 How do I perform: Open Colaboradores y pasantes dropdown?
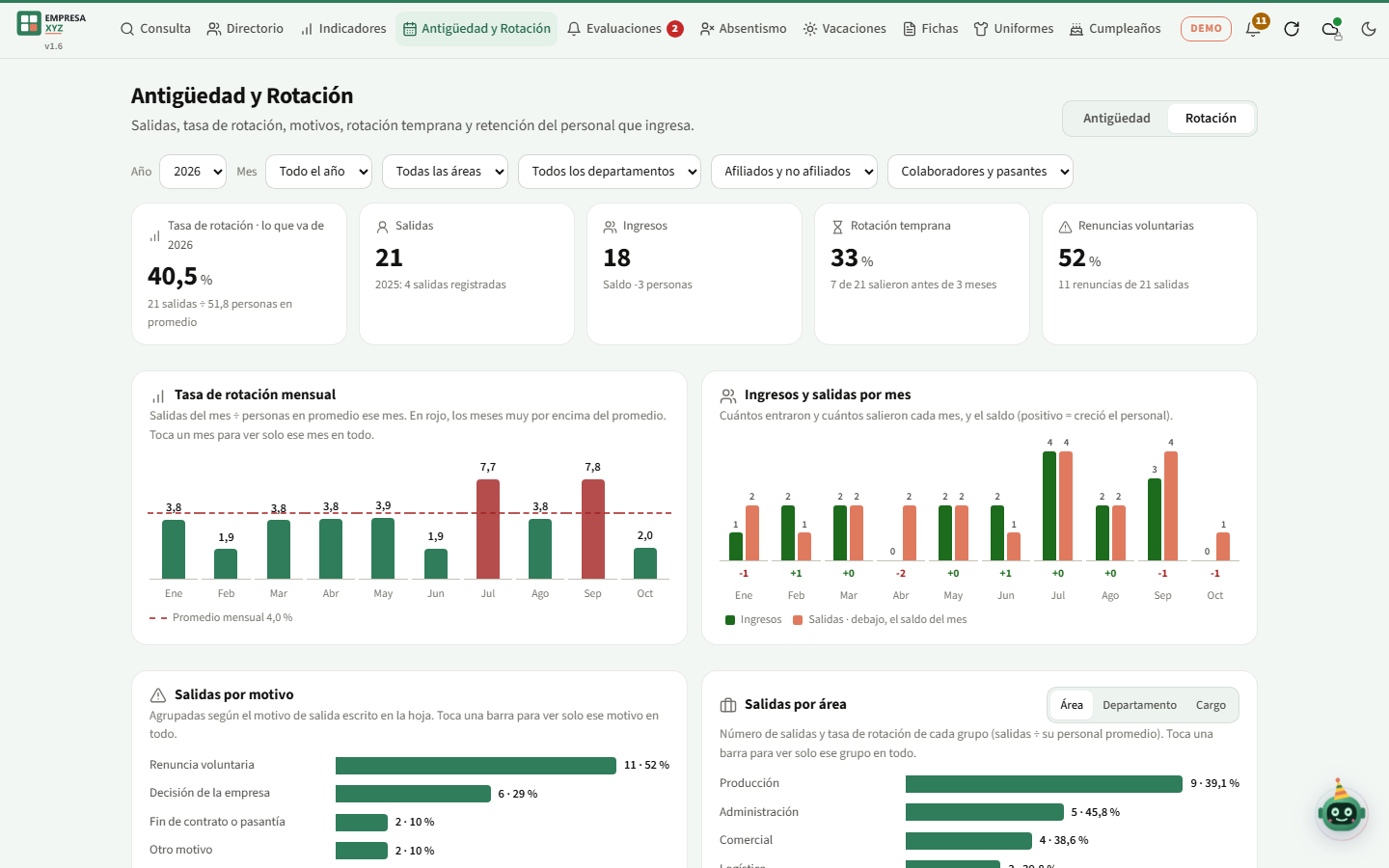point(980,172)
